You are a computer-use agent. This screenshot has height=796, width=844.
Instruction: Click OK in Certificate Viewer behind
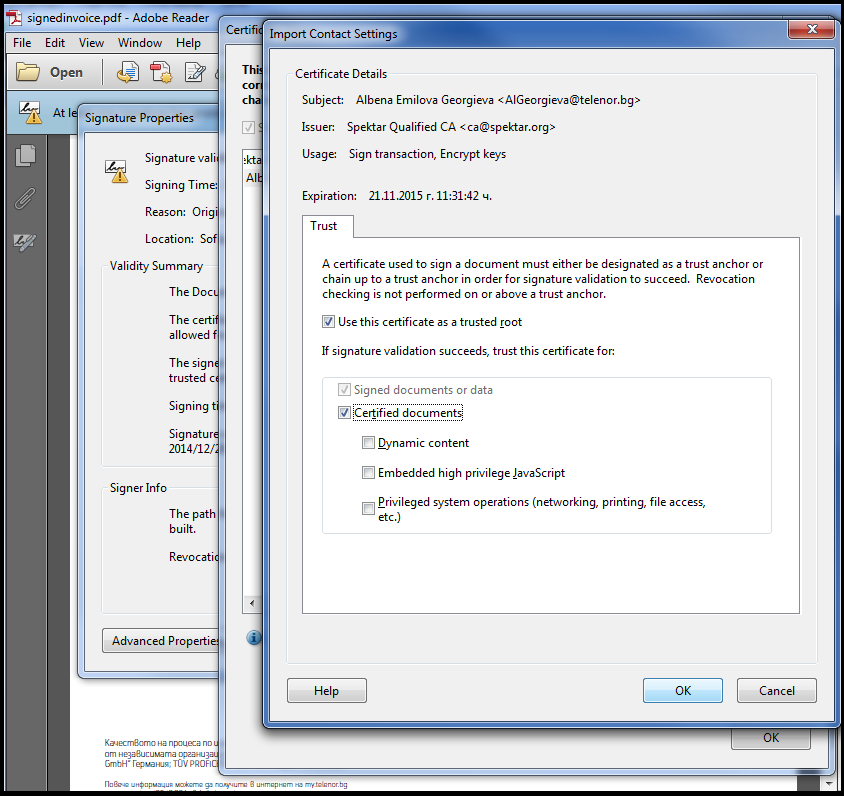[x=771, y=738]
